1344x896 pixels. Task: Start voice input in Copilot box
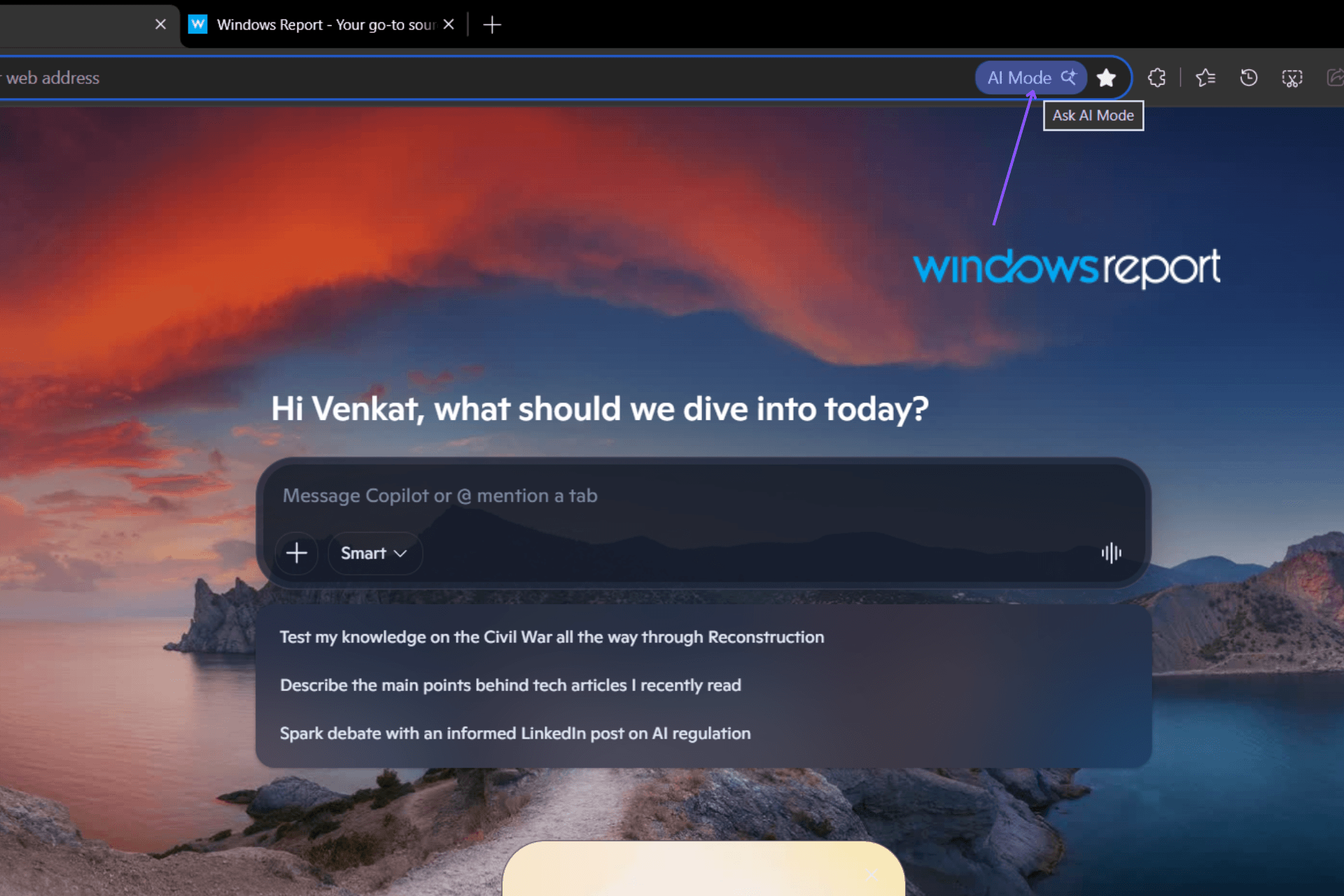(x=1111, y=553)
